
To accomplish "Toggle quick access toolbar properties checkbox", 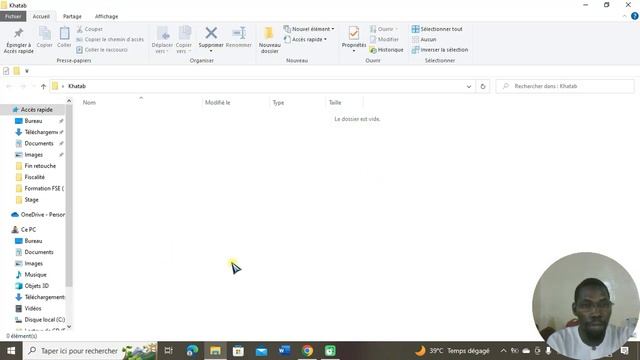I will tap(6, 71).
